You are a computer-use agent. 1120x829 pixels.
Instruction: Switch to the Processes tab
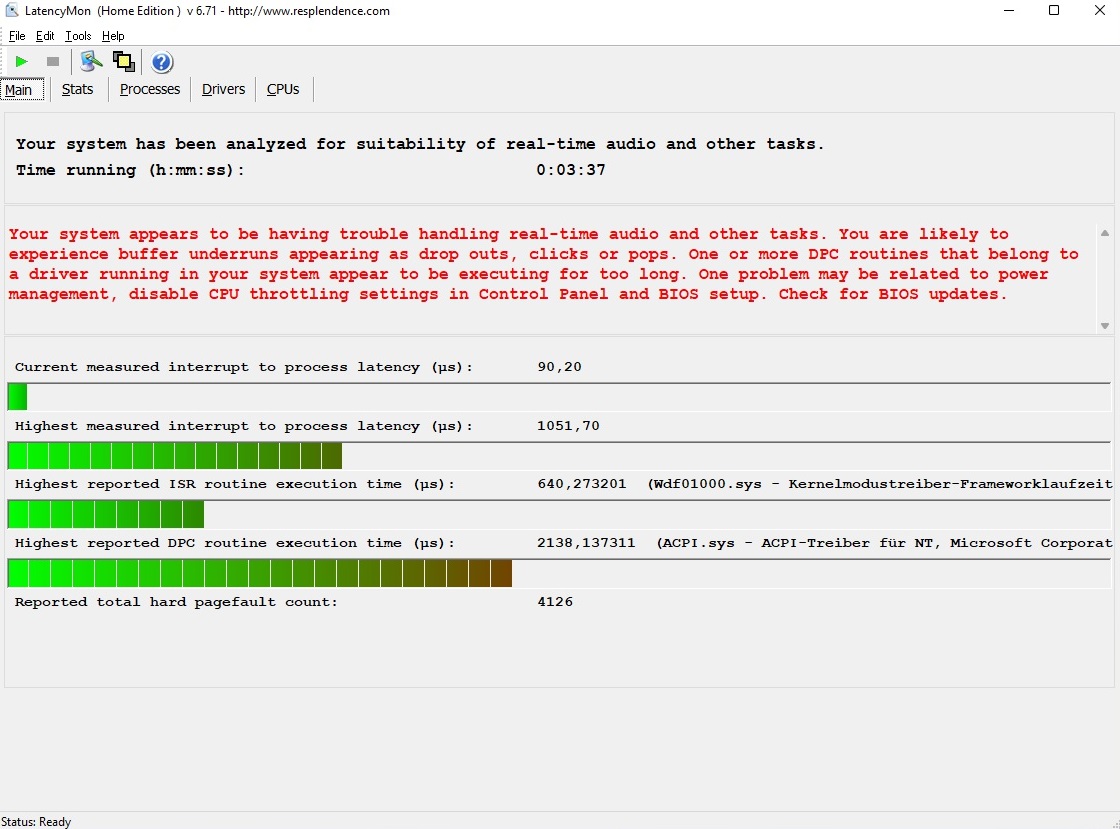click(x=150, y=89)
